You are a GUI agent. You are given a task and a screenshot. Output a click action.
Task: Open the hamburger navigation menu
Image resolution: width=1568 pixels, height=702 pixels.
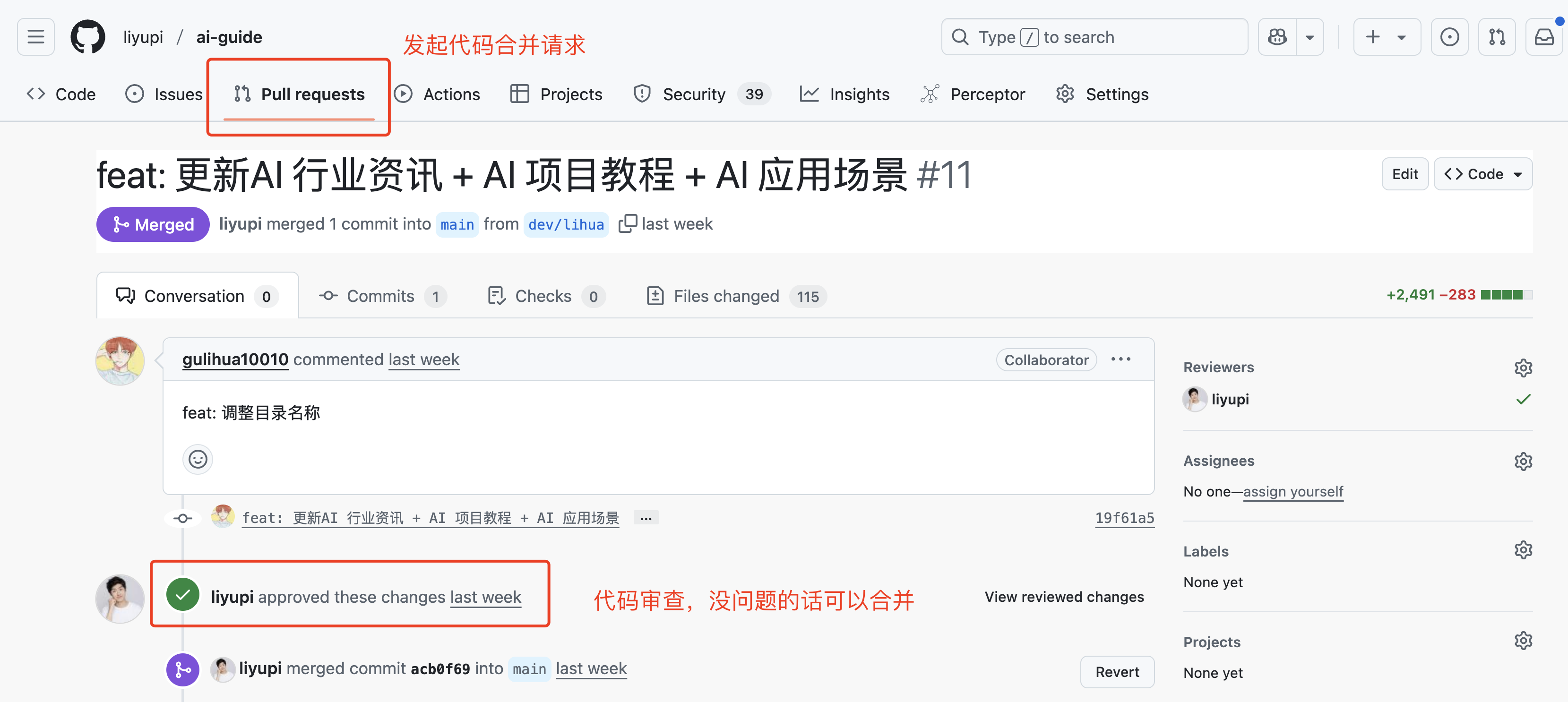[x=35, y=37]
